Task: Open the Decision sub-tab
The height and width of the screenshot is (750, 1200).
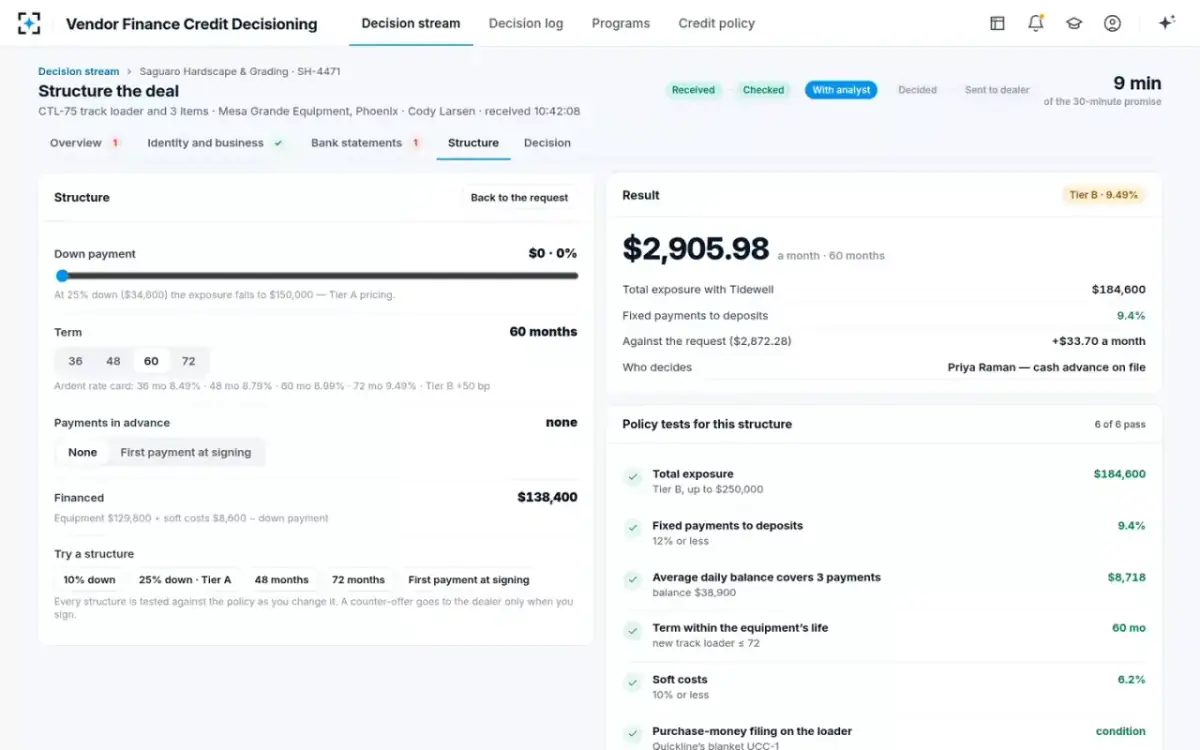Action: (x=547, y=143)
